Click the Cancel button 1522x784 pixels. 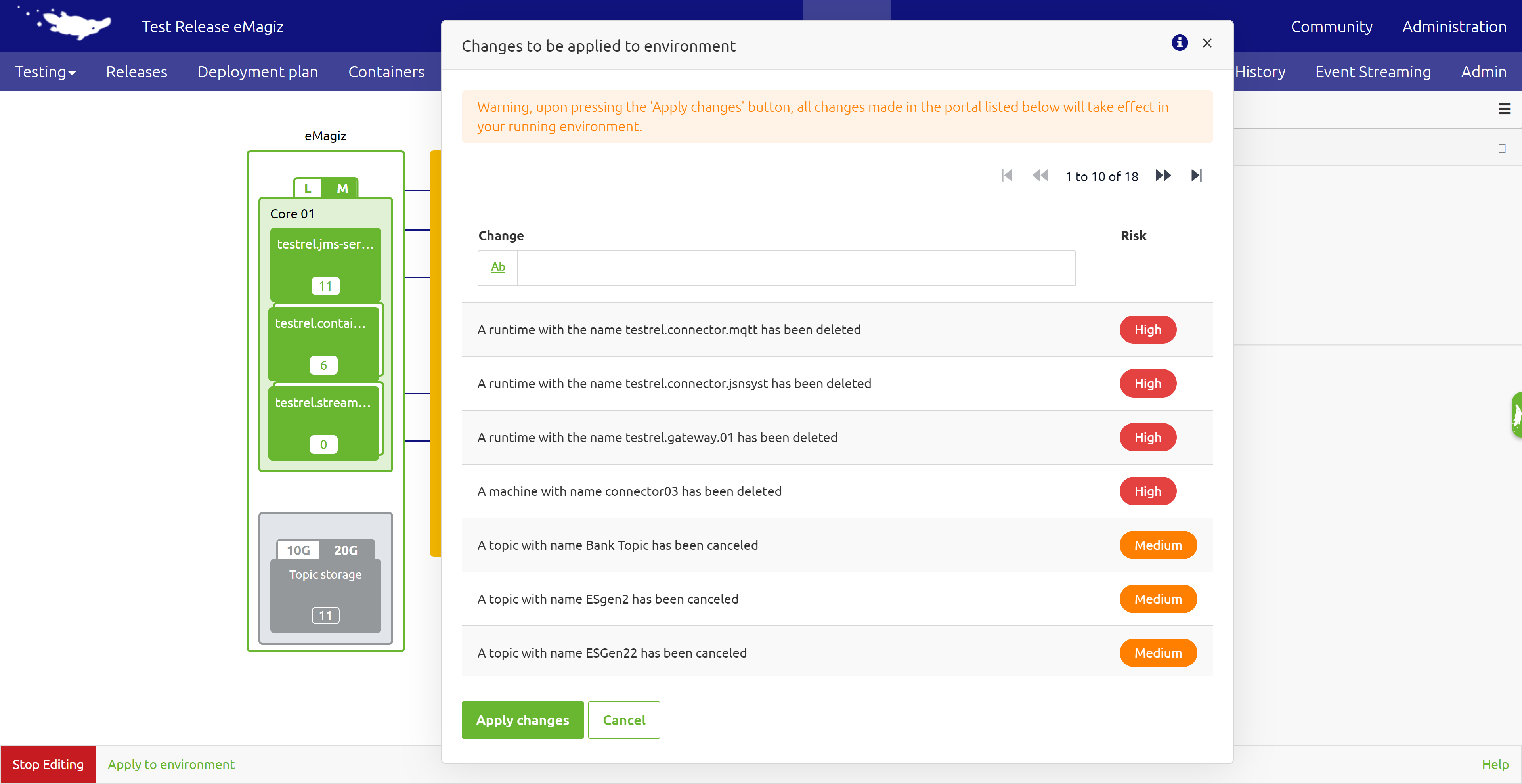pyautogui.click(x=623, y=720)
